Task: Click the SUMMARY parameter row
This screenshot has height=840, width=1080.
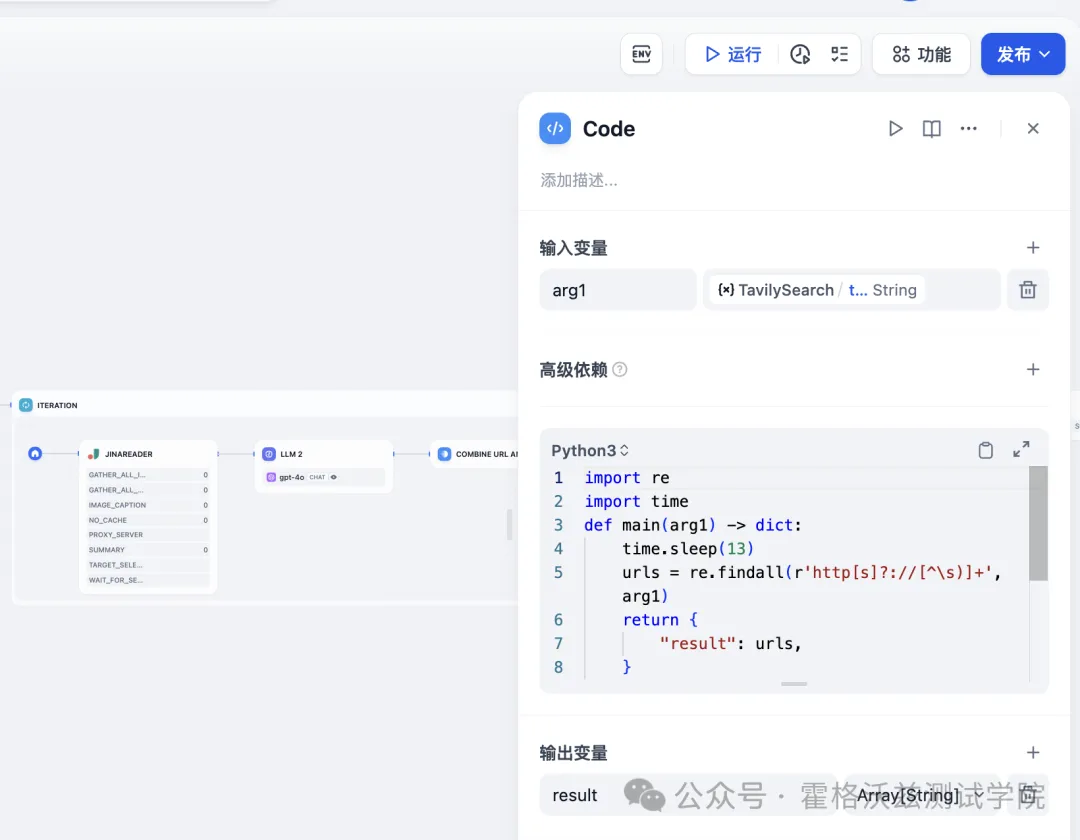Action: click(148, 550)
